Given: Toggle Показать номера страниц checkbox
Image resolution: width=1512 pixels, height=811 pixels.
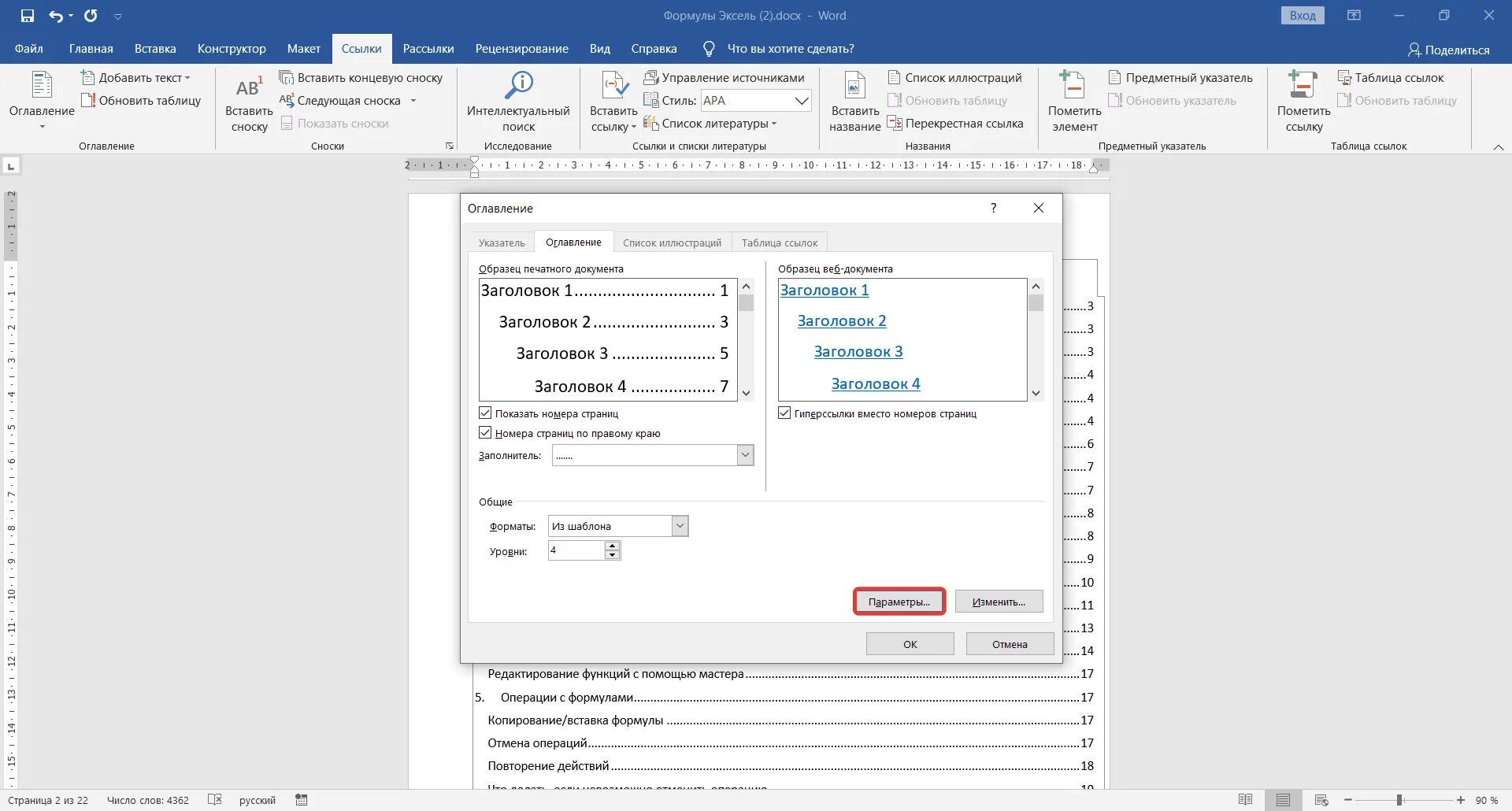Looking at the screenshot, I should 485,413.
